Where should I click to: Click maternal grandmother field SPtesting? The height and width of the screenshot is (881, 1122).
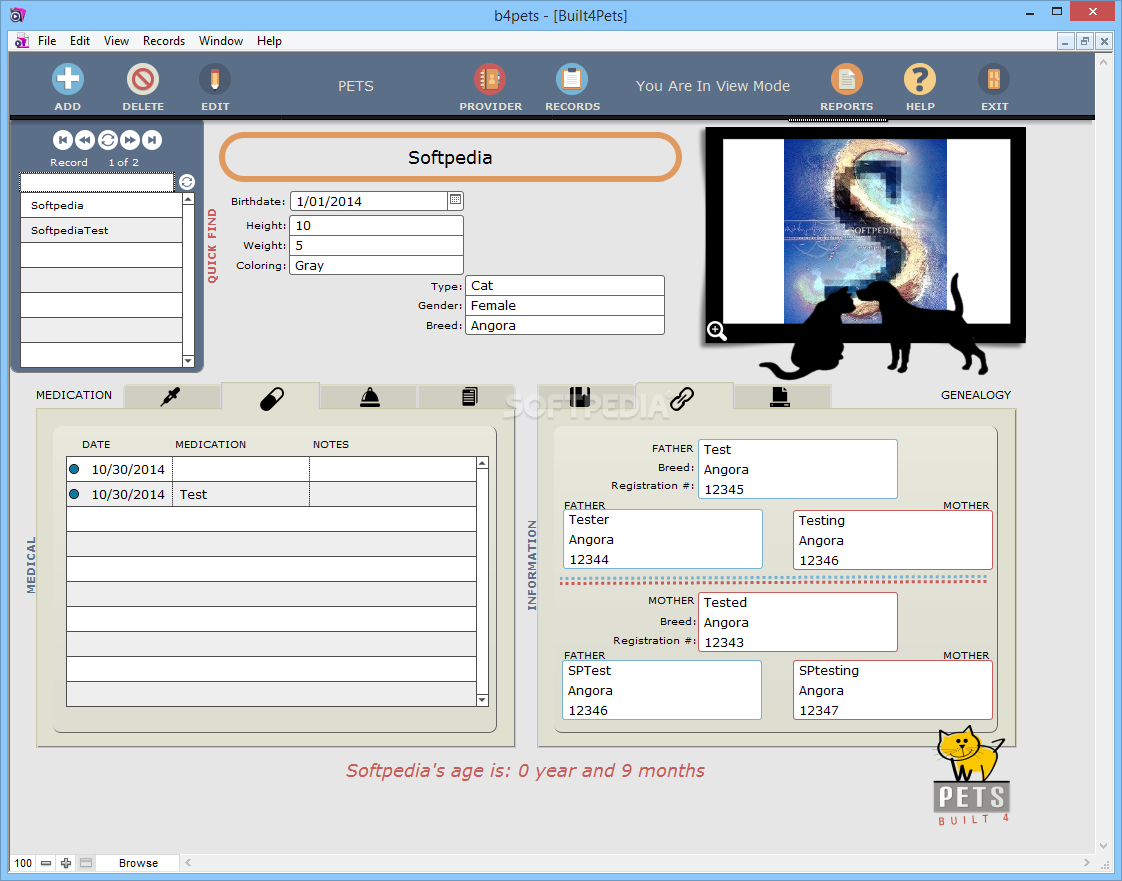pyautogui.click(x=892, y=671)
